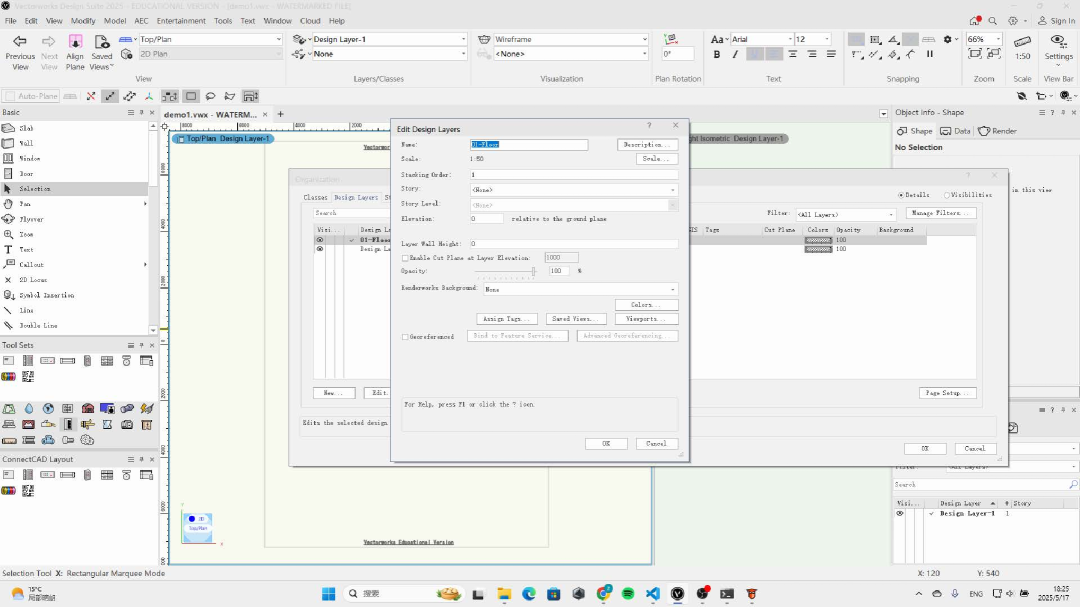Tick the Georeferenced checkbox
This screenshot has width=1080, height=607.
[x=405, y=337]
